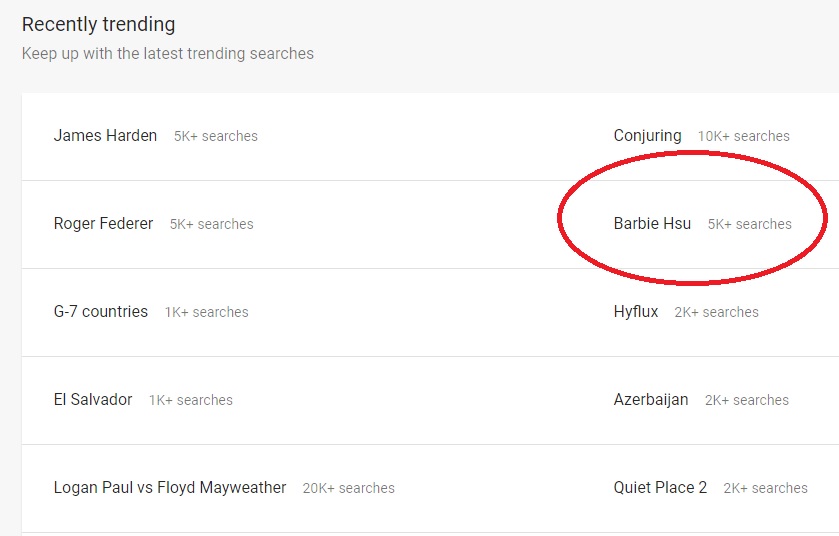Open the Roger Federer trending search
Viewport: 839px width, 536px height.
point(103,223)
